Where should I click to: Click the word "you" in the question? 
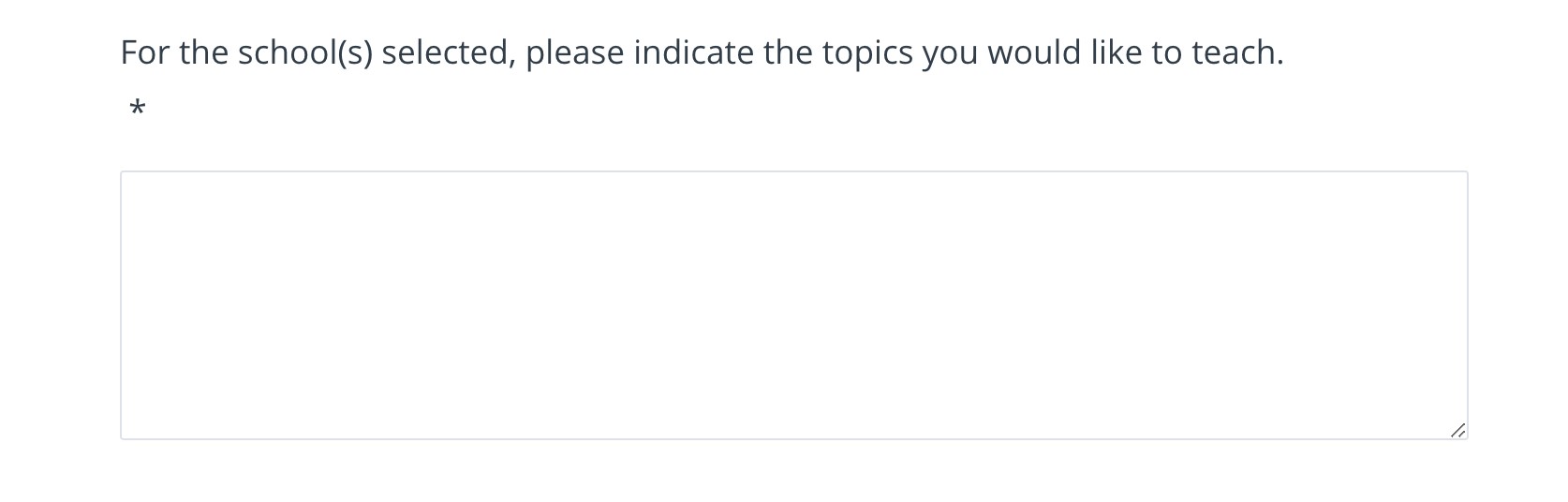point(950,52)
